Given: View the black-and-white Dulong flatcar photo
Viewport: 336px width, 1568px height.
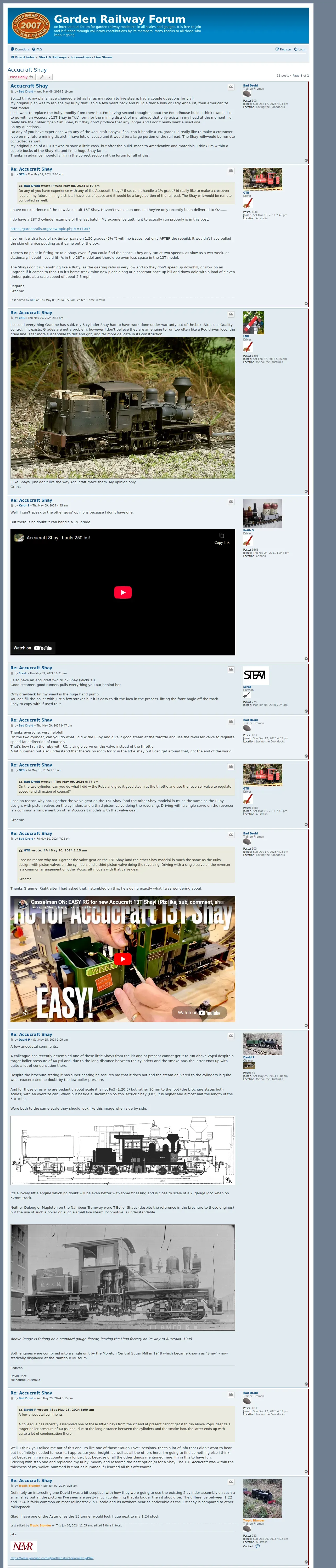Looking at the screenshot, I should coord(122,1278).
